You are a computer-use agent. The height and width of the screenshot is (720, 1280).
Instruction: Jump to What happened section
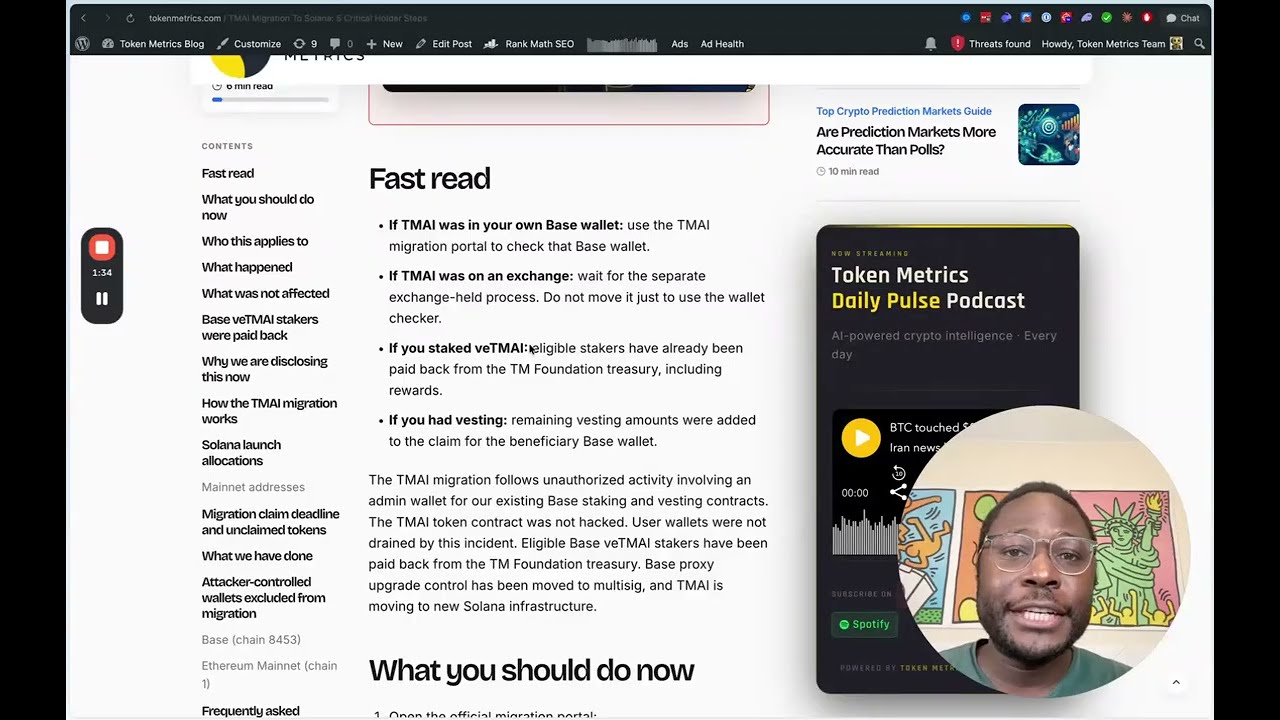tap(247, 267)
